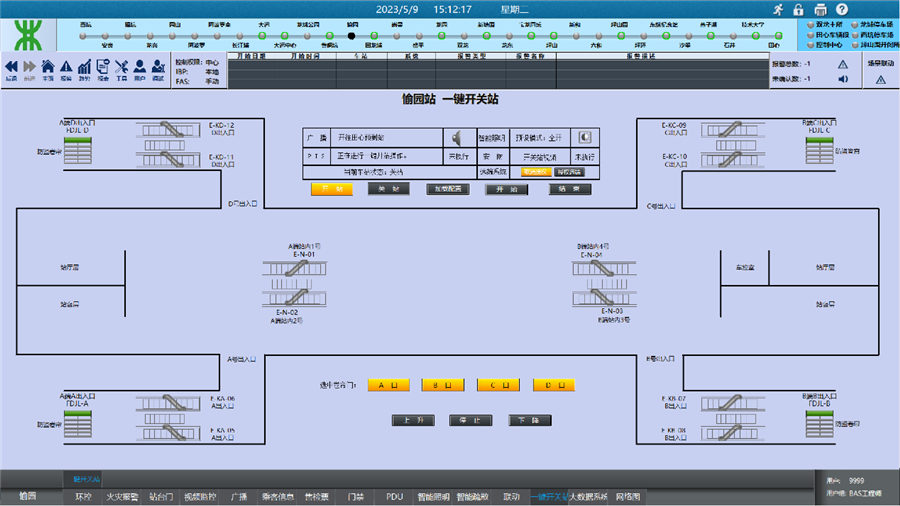The height and width of the screenshot is (506, 900).
Task: Select escalator E-N-02 icon
Action: [x=294, y=297]
